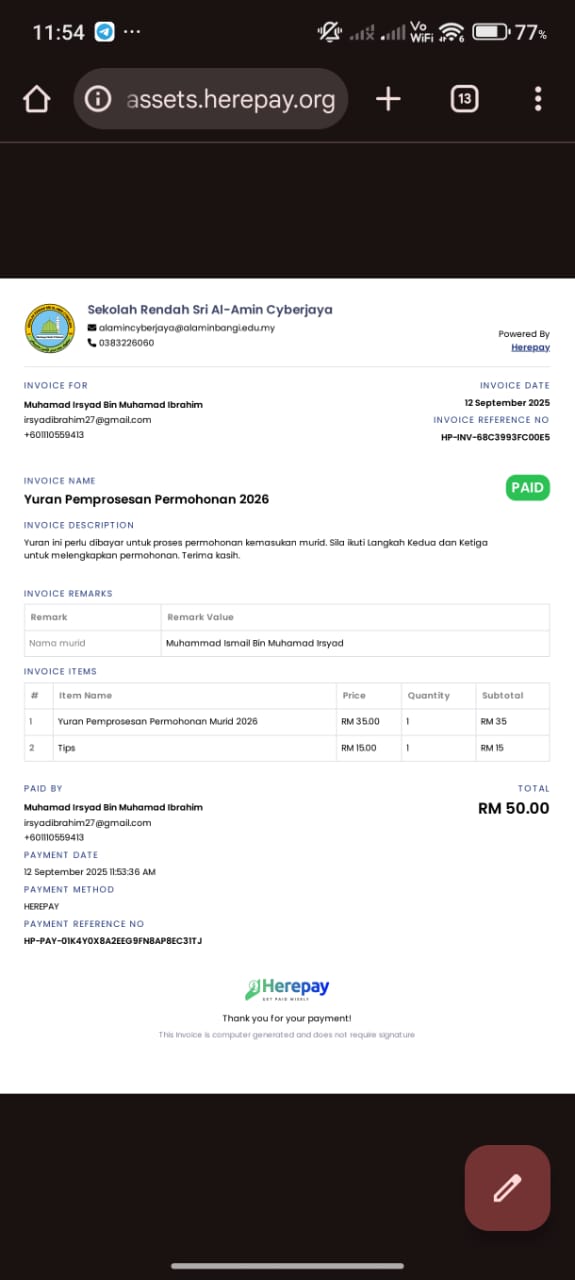This screenshot has height=1280, width=575.
Task: Tap the red pencil edit floating button
Action: click(507, 1188)
